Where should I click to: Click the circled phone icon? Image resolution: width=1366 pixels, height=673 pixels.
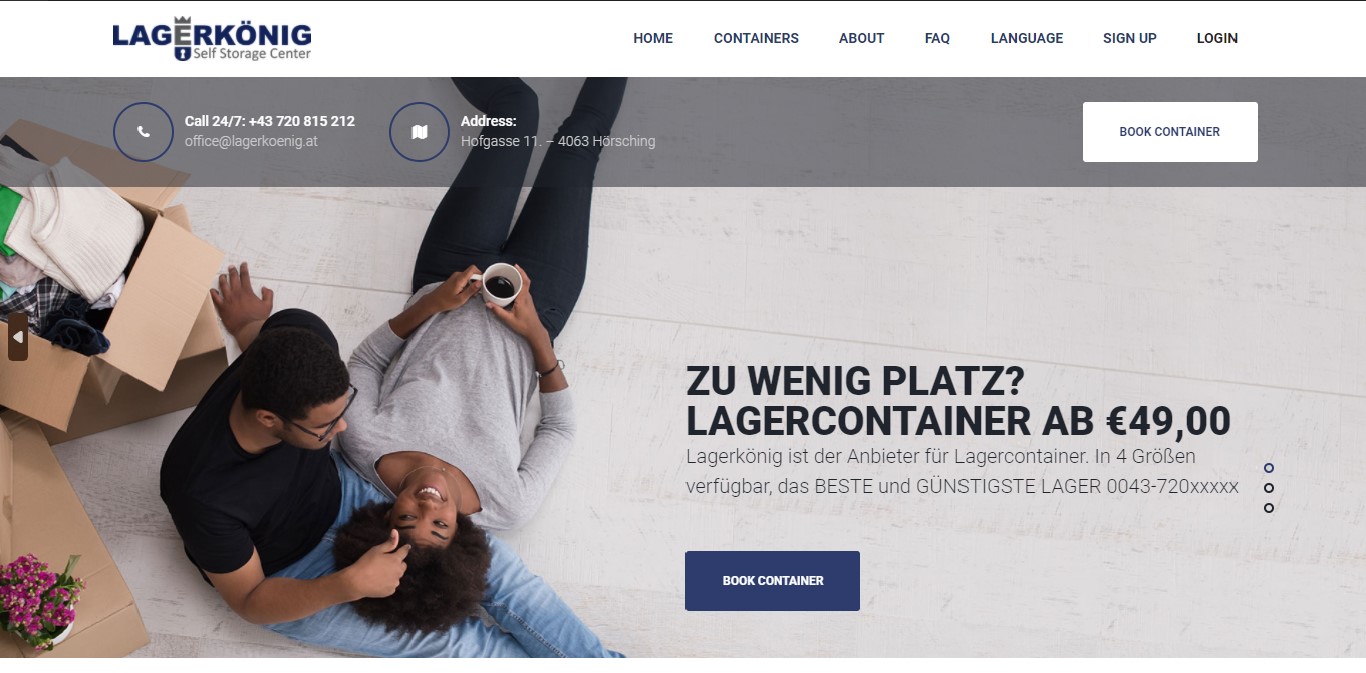point(143,132)
